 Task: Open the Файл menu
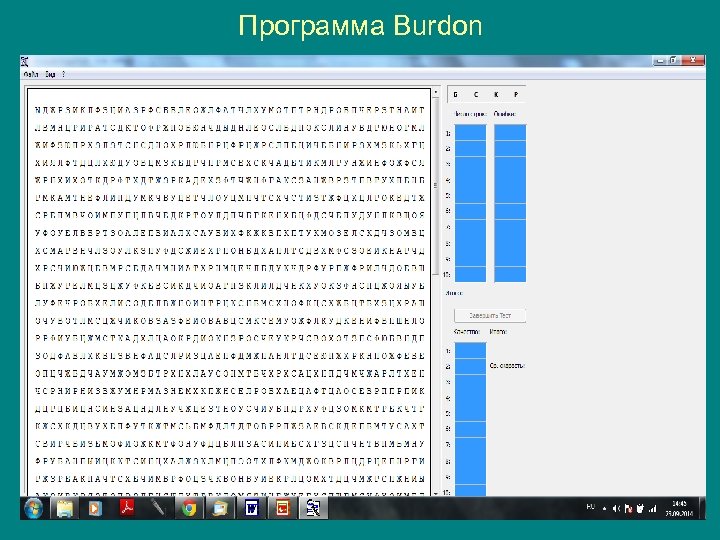[x=31, y=74]
